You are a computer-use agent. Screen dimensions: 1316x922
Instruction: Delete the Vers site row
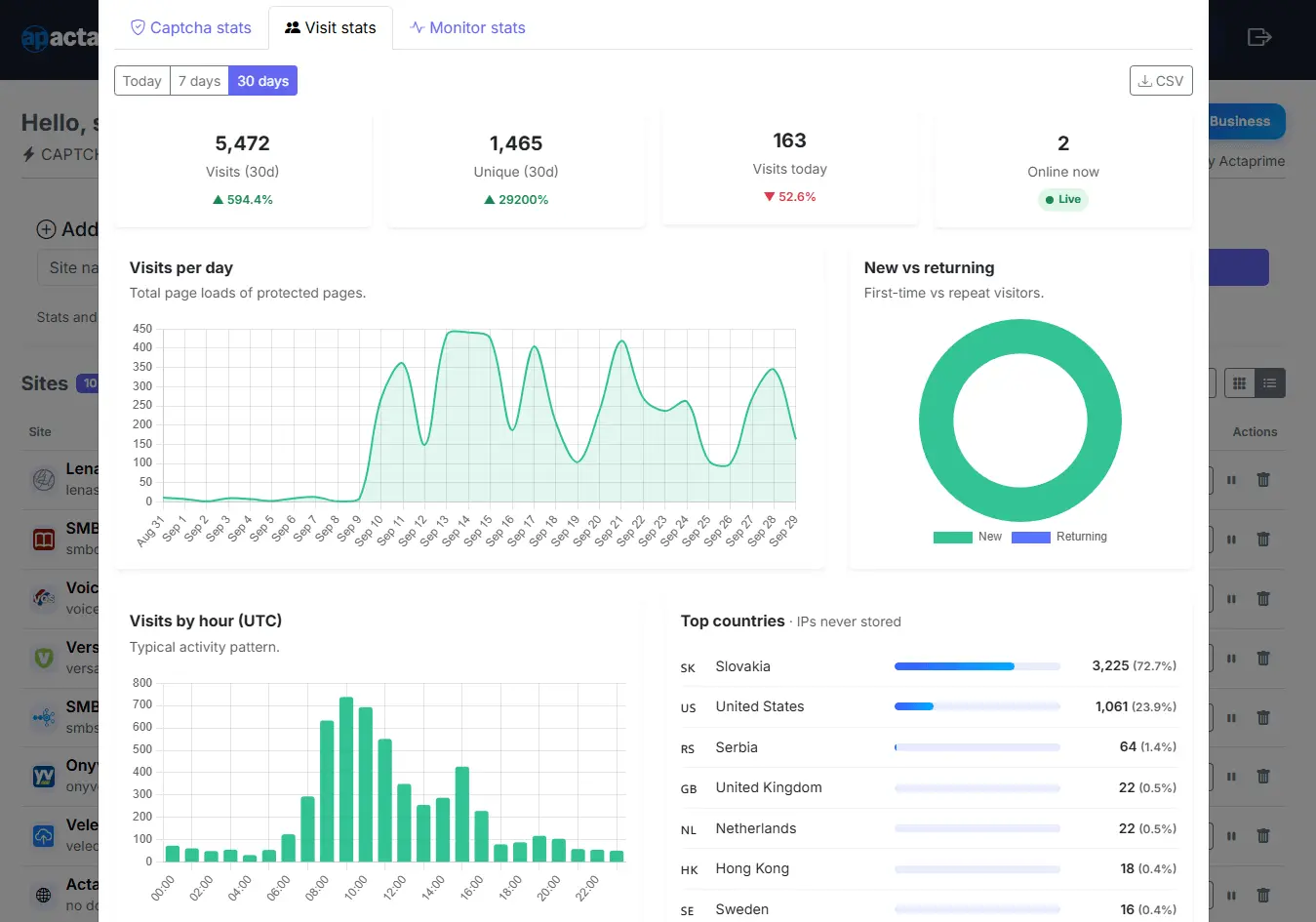[x=1263, y=659]
